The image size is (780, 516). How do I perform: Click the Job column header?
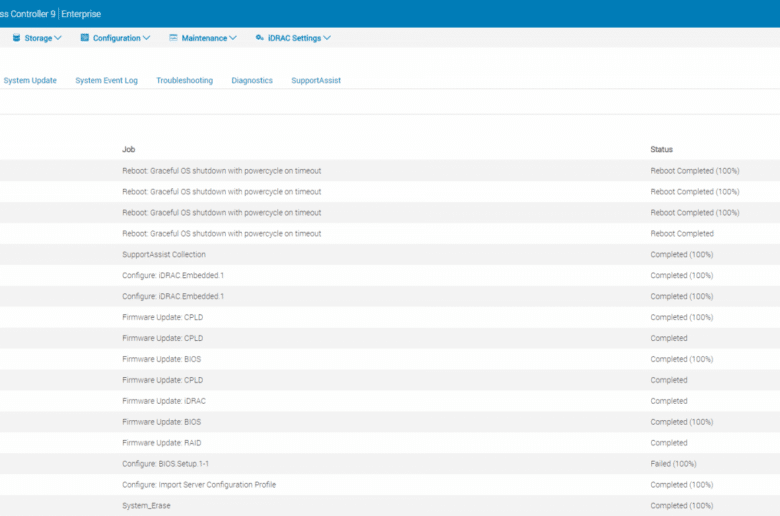click(129, 149)
